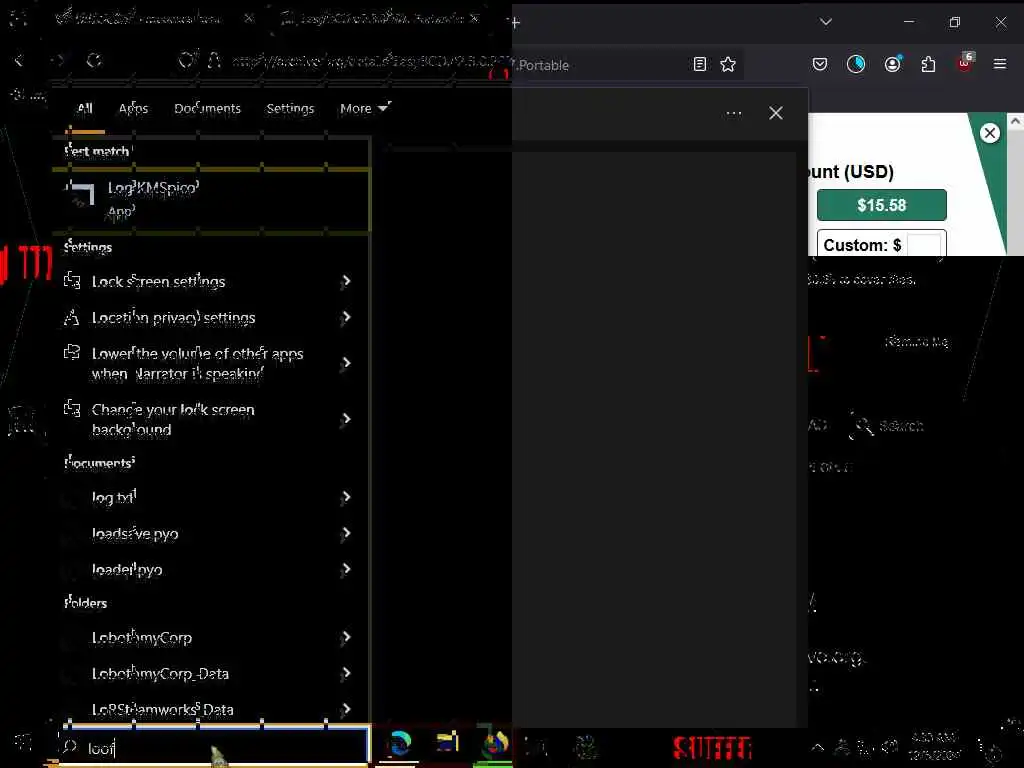Open the taskbar clock and date

[x=934, y=746]
